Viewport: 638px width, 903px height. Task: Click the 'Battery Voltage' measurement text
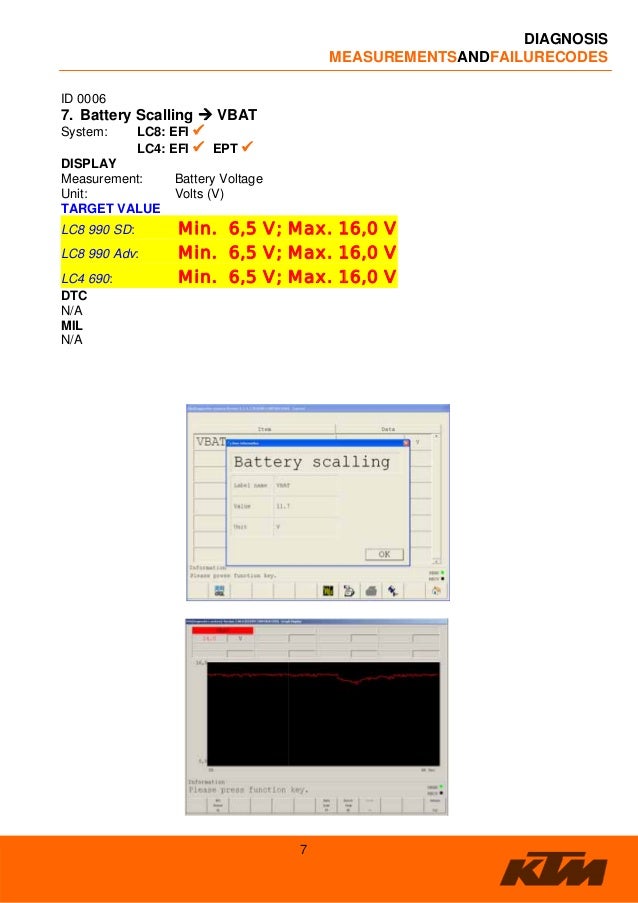click(x=219, y=179)
